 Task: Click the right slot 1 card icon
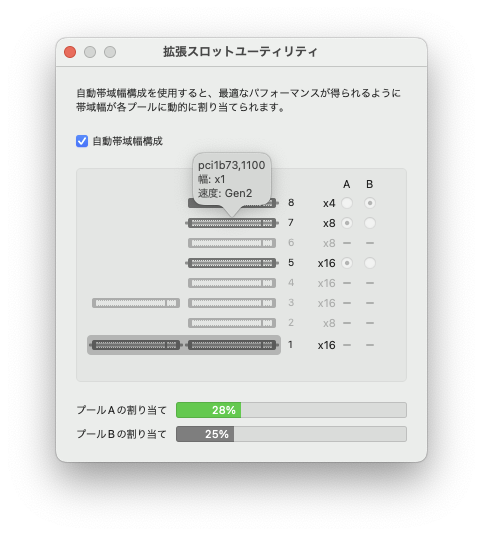(232, 345)
